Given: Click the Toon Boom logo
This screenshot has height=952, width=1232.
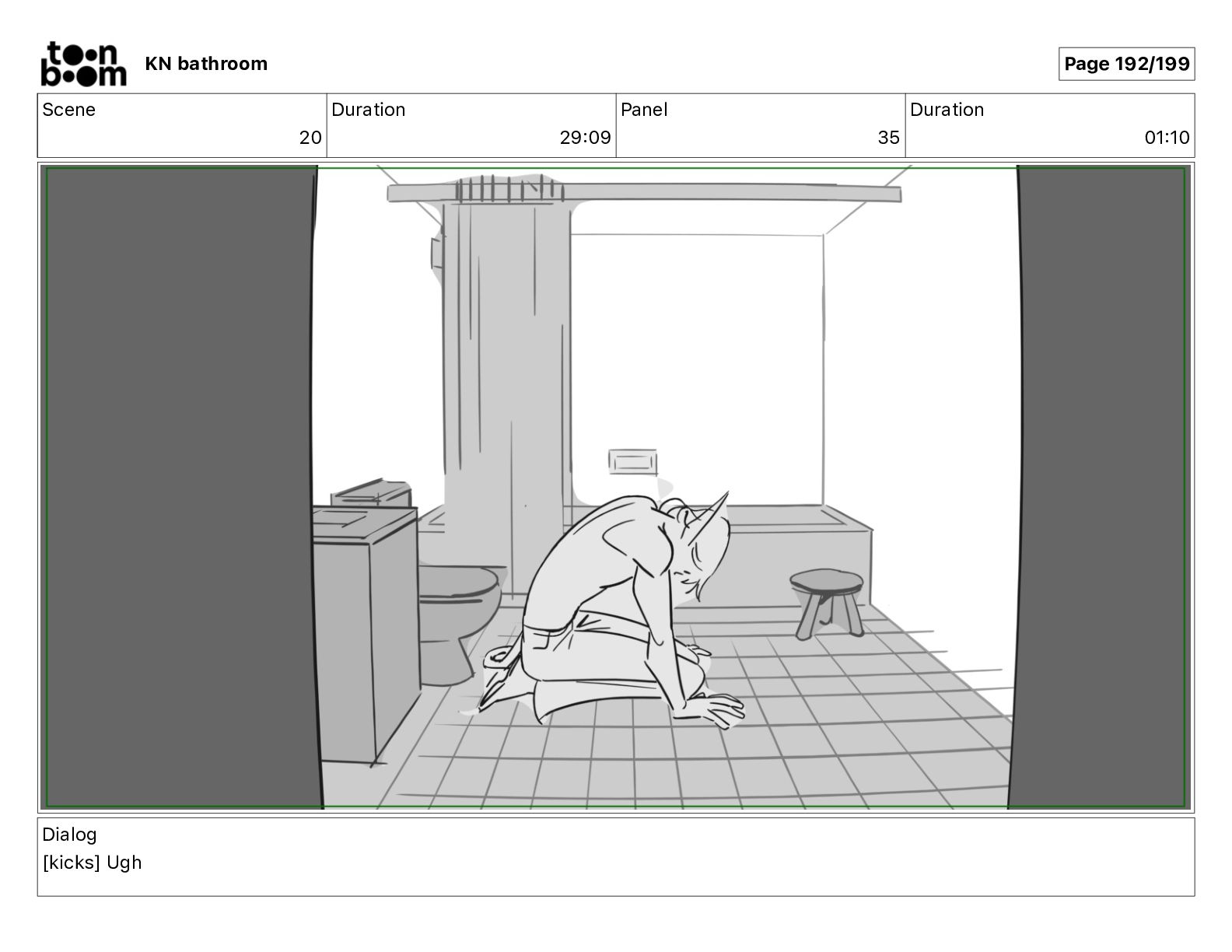Looking at the screenshot, I should click(x=83, y=64).
